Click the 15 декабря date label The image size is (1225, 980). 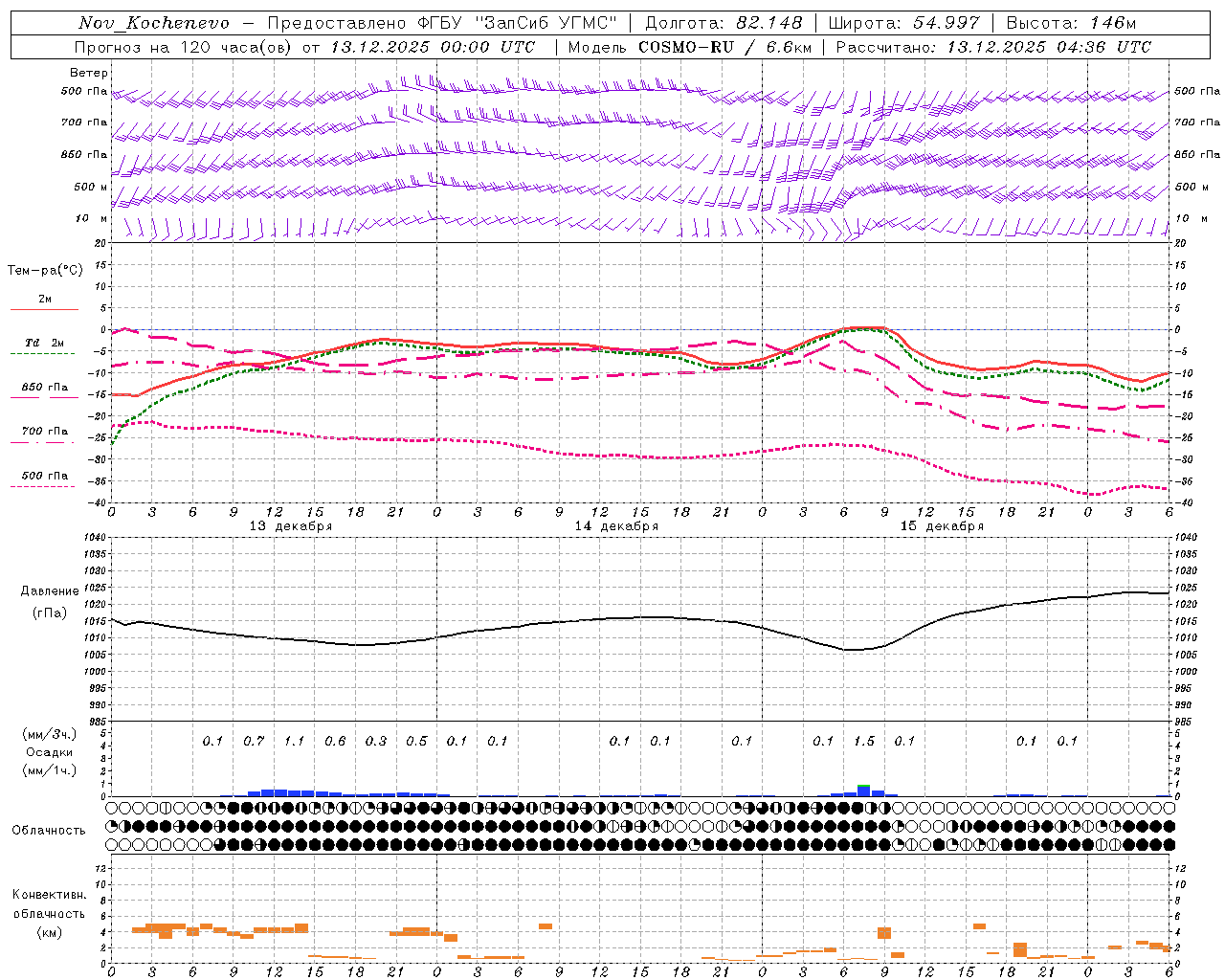click(942, 526)
